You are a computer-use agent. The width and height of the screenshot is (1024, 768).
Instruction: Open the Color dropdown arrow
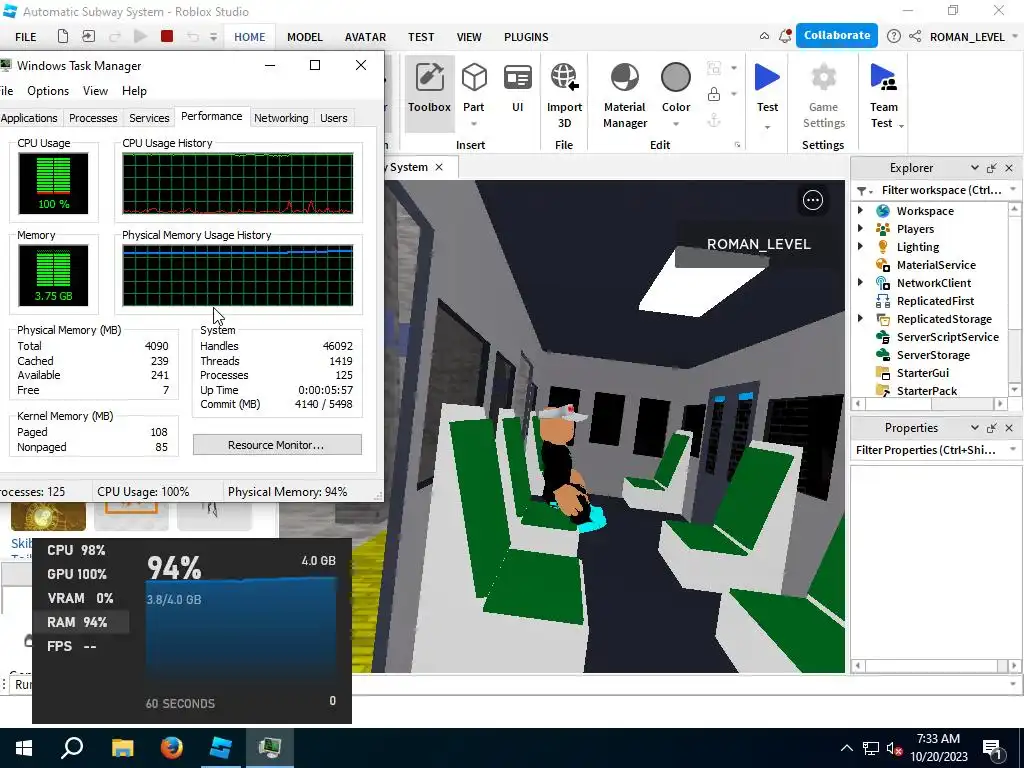(675, 124)
